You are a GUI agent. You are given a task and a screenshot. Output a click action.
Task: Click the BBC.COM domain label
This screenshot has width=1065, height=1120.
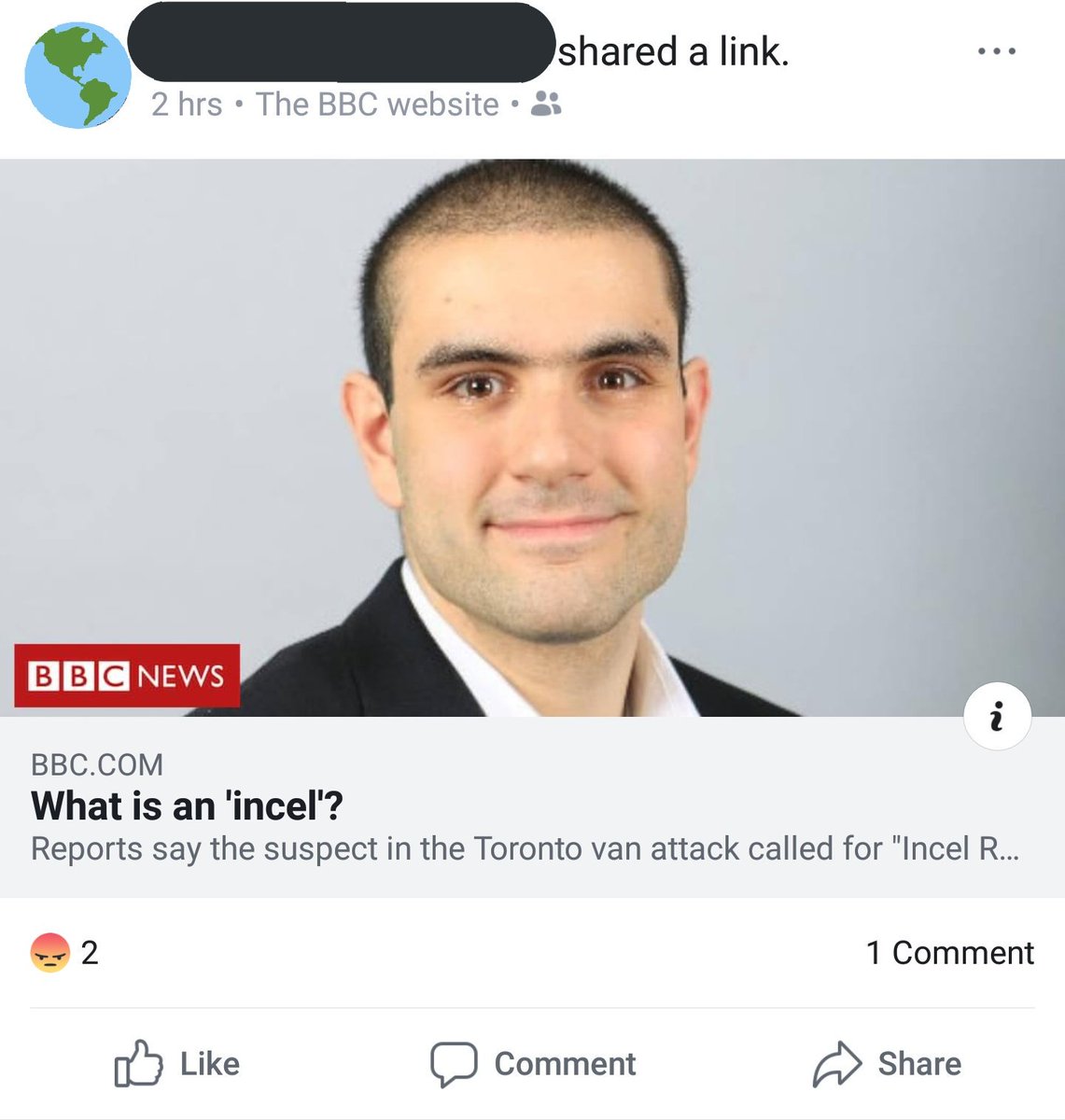pos(97,764)
